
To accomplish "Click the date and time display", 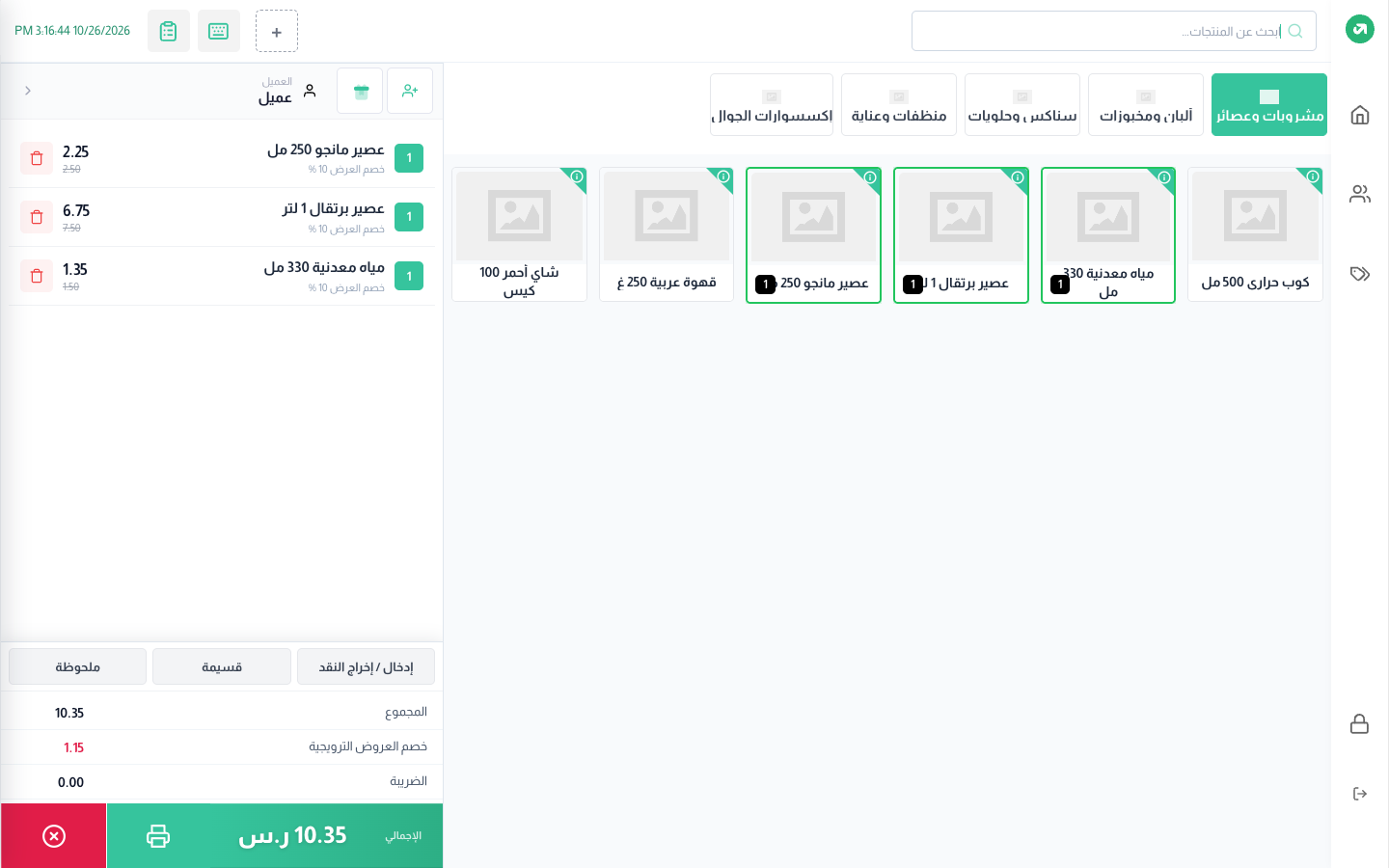I will tap(72, 31).
